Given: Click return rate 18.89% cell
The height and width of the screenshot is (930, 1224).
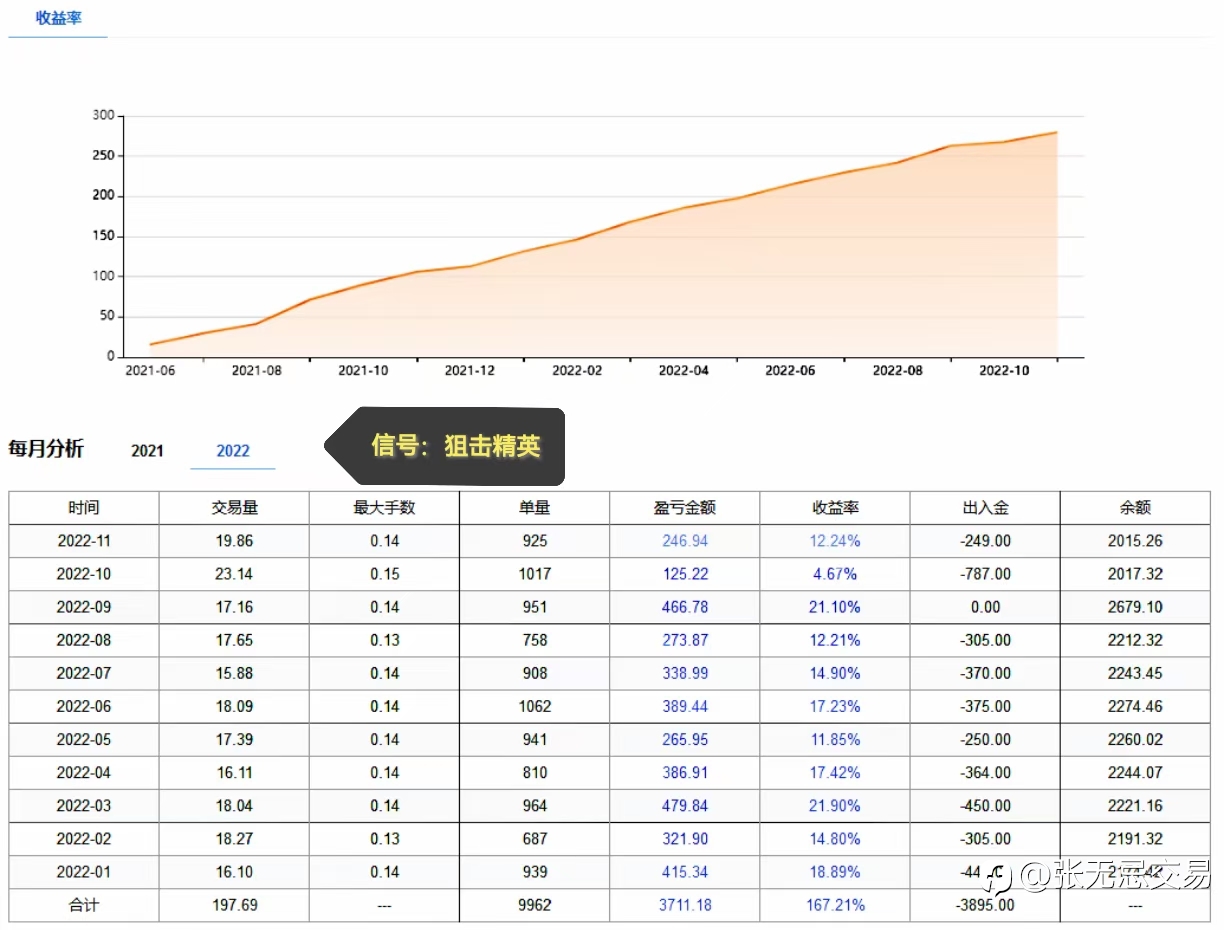Looking at the screenshot, I should click(x=835, y=872).
